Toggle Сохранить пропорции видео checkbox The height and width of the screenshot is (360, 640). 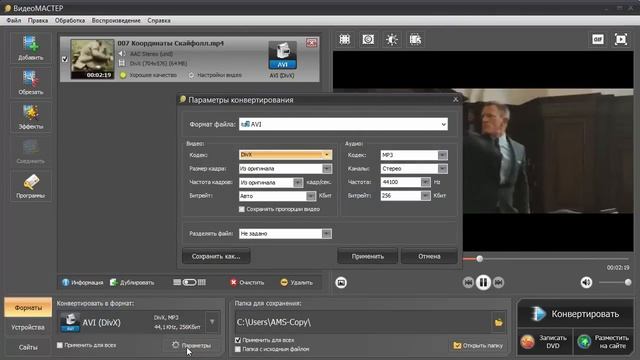[242, 209]
